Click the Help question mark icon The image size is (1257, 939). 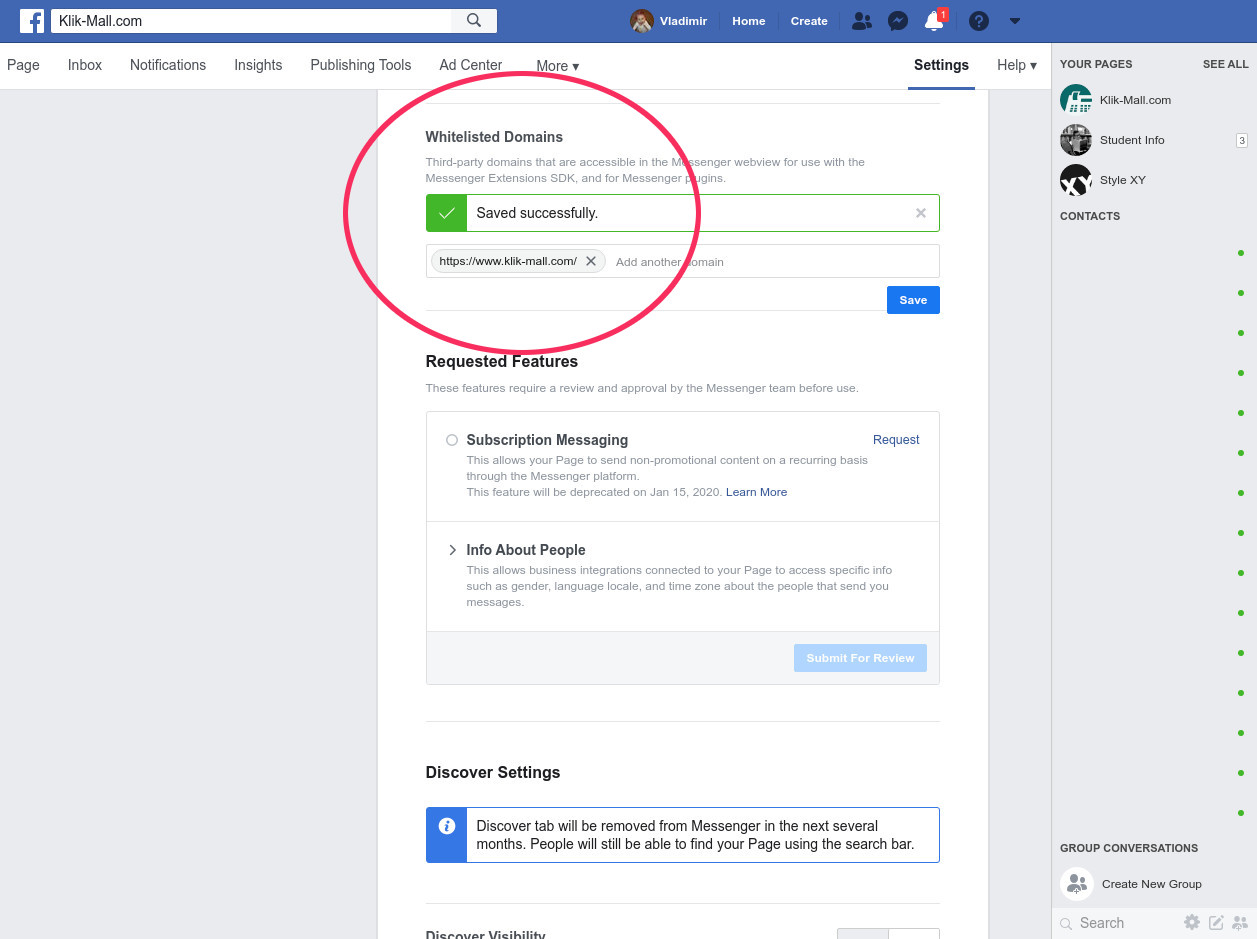pyautogui.click(x=978, y=21)
